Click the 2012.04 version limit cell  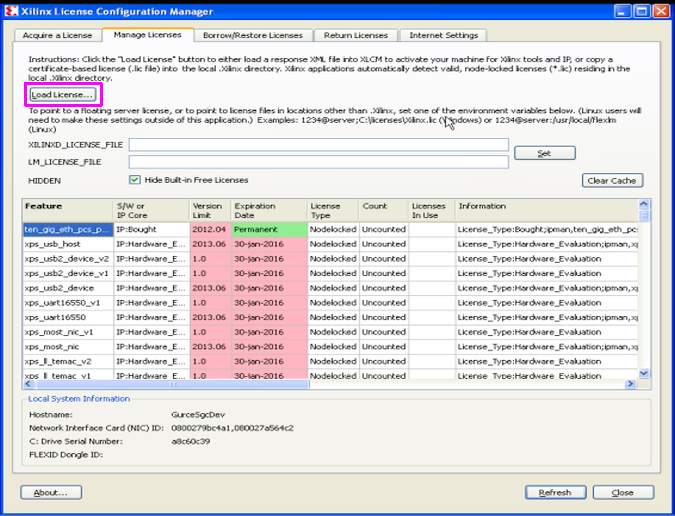211,229
